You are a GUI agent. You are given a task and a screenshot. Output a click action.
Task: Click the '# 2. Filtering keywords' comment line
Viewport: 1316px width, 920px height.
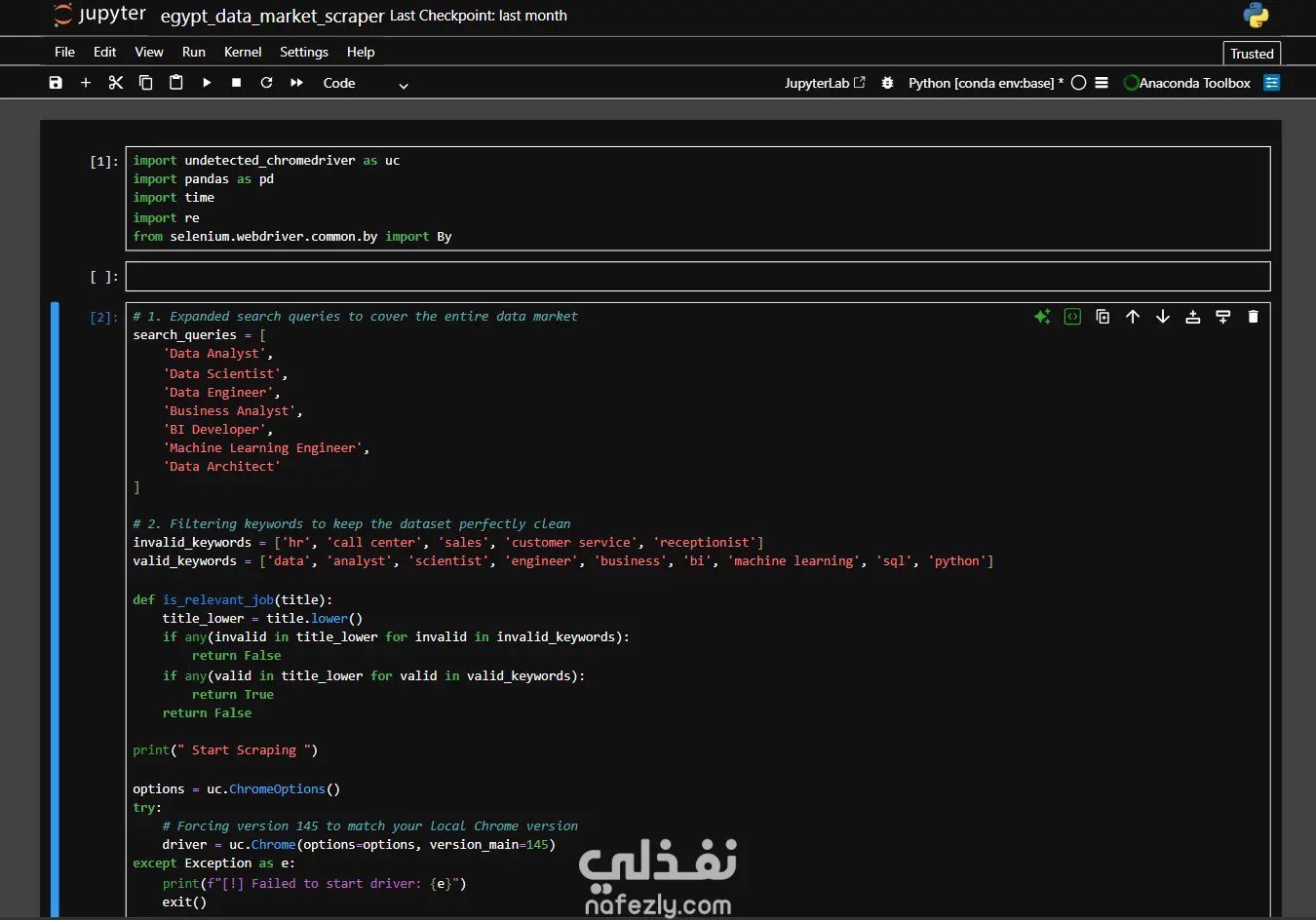tap(352, 524)
